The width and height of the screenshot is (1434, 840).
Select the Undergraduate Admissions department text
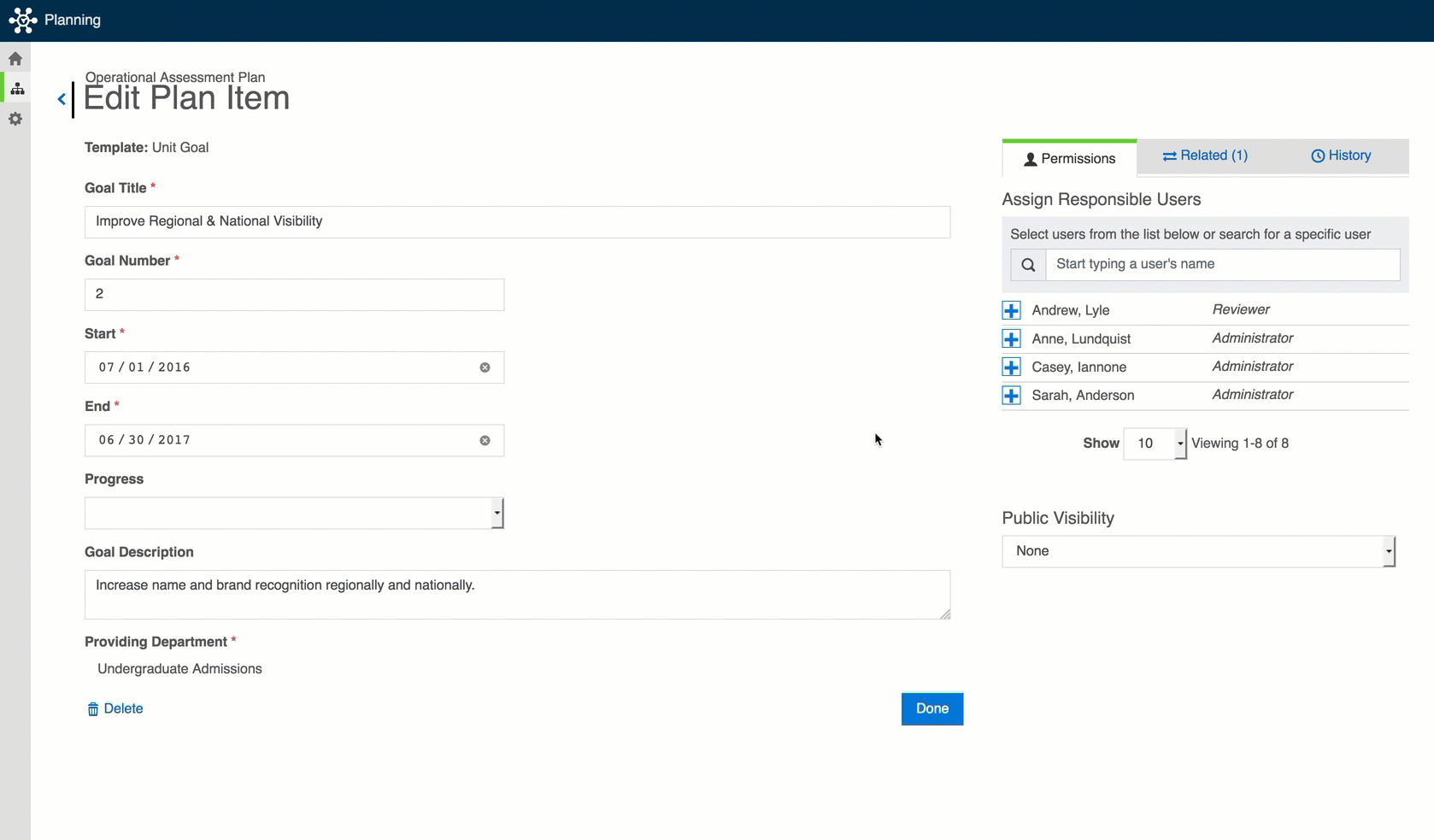(179, 669)
